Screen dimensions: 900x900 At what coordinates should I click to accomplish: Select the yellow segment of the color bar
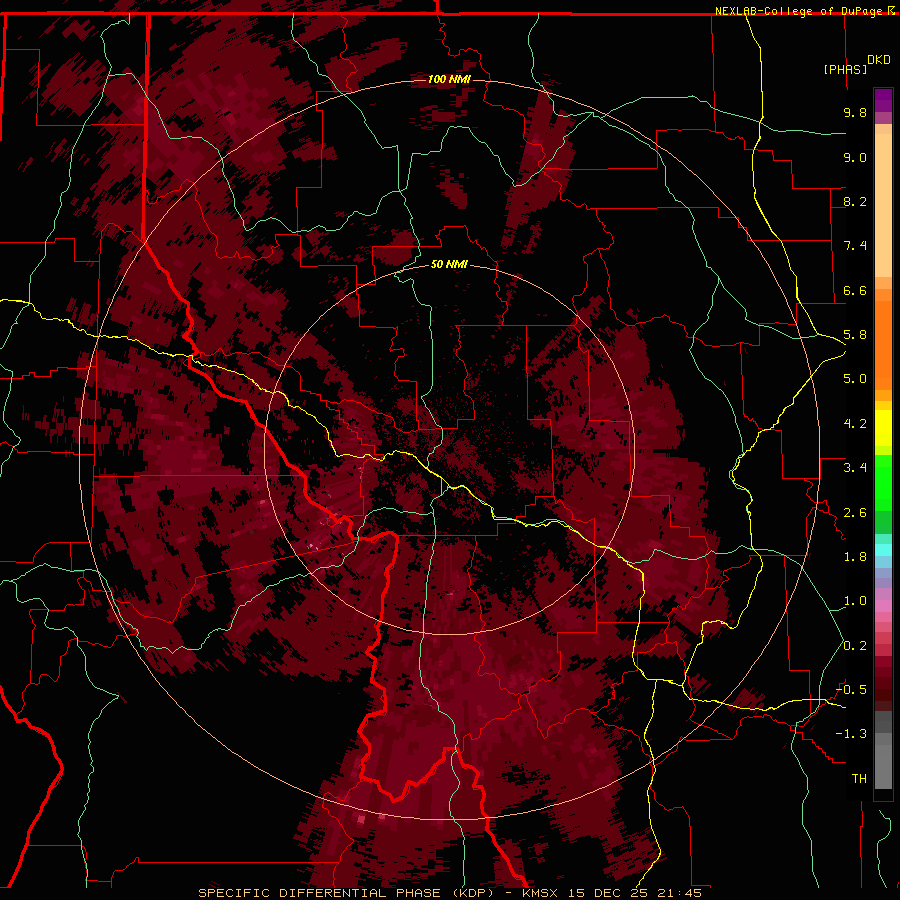[883, 428]
